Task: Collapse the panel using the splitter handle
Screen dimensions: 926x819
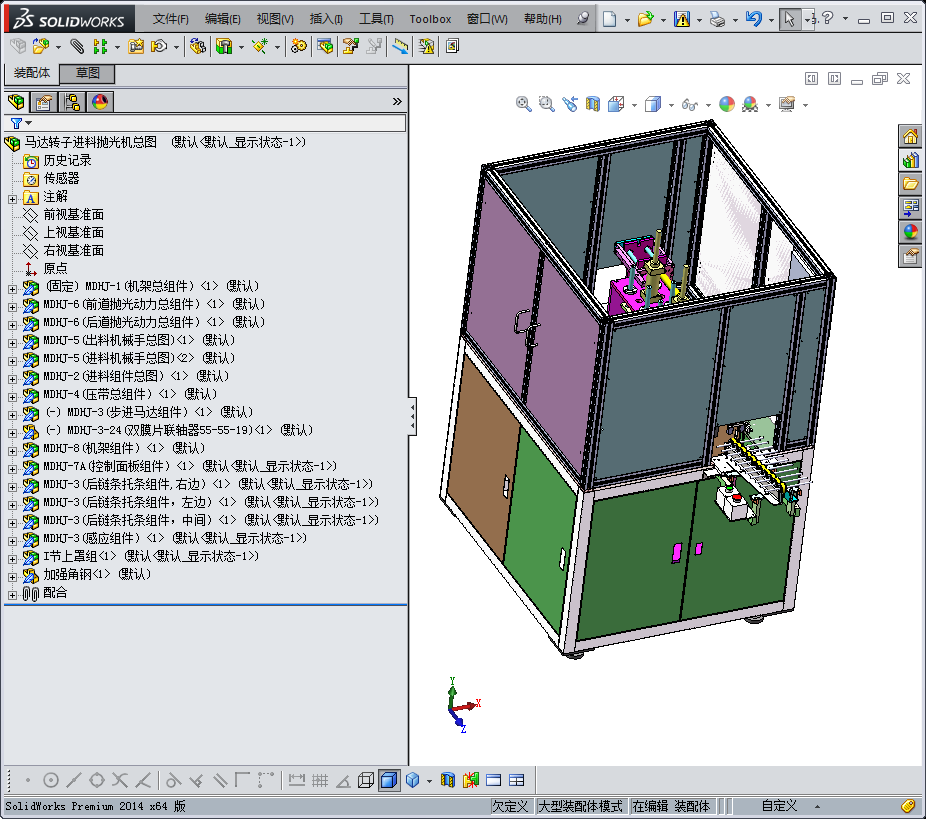Action: click(x=412, y=416)
